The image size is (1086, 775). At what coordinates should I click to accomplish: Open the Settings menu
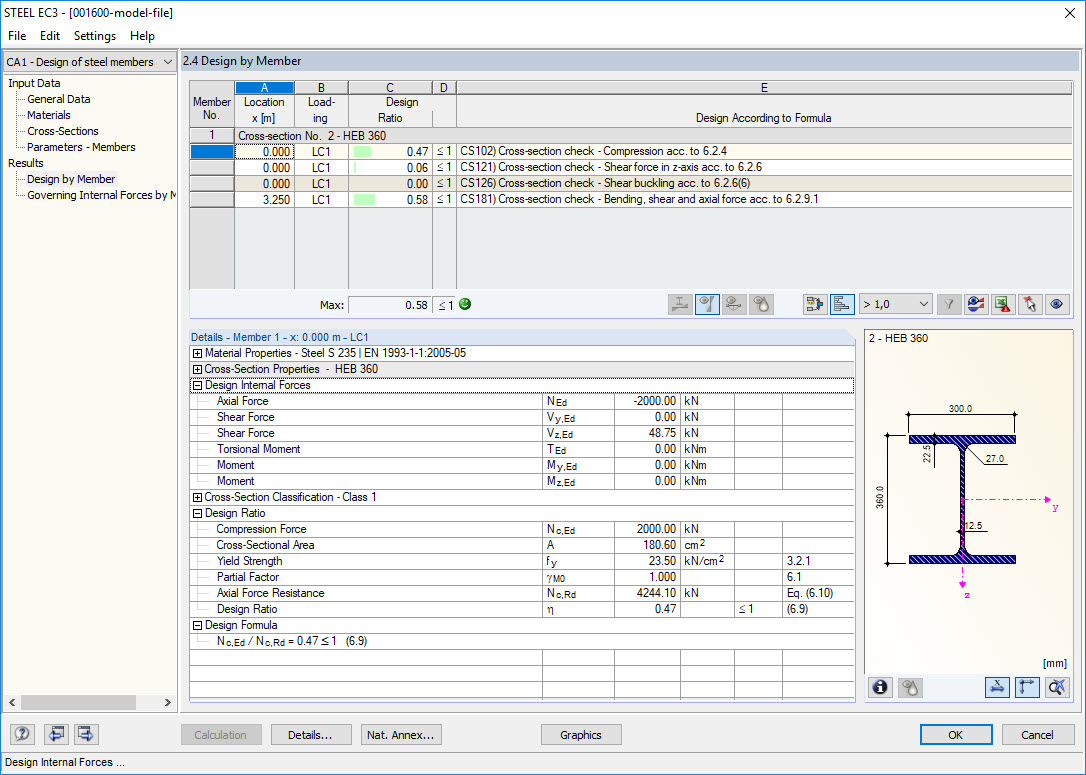tap(94, 36)
